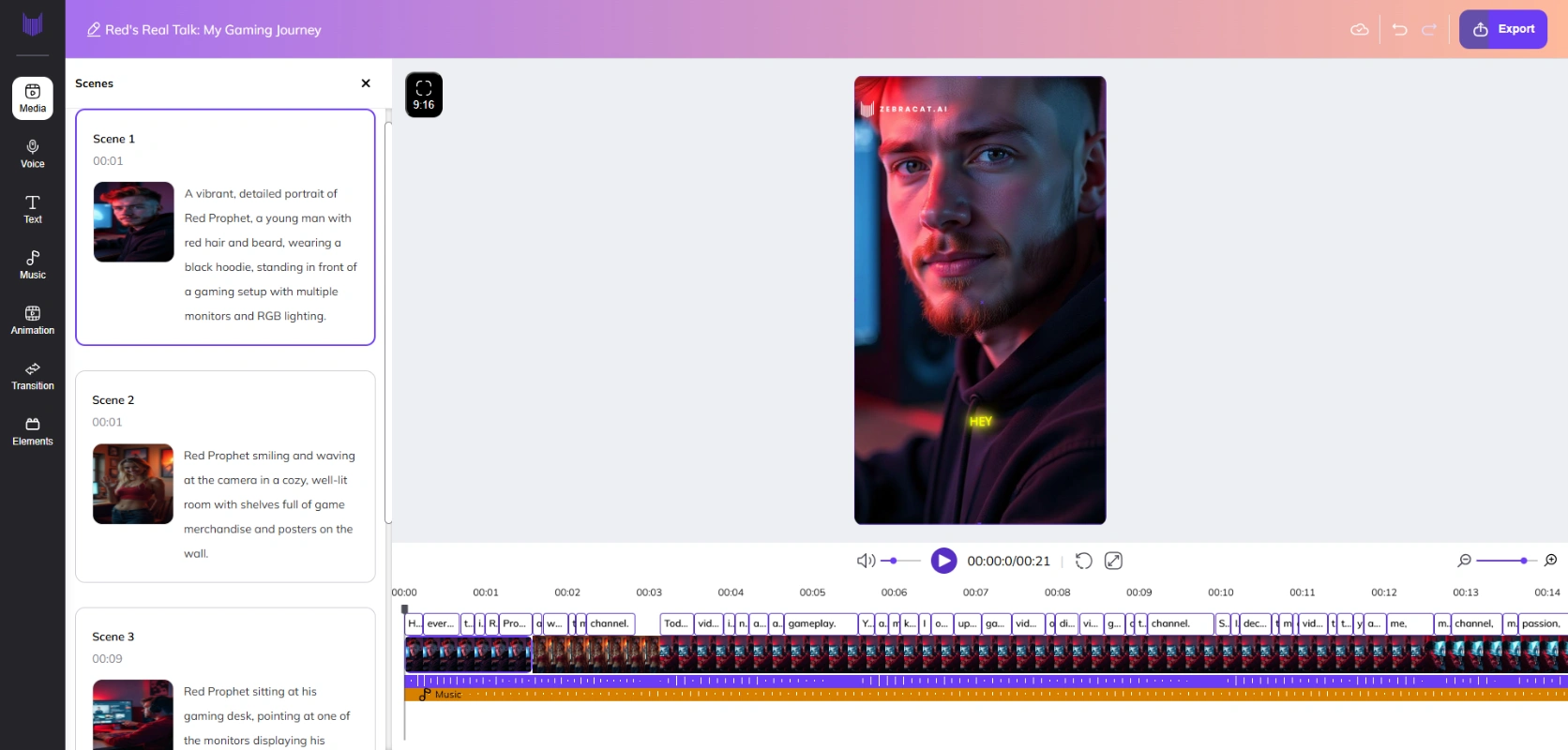Select the "gameplay." caption chip on the timeline

[x=821, y=623]
